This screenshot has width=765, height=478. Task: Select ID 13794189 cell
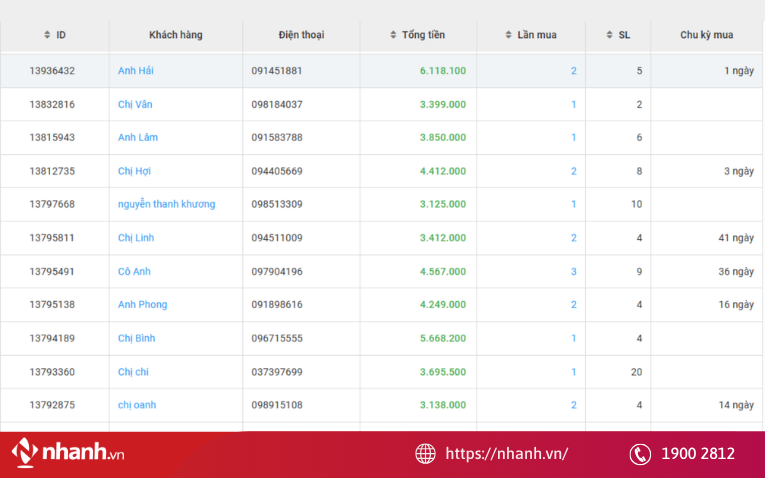[52, 339]
